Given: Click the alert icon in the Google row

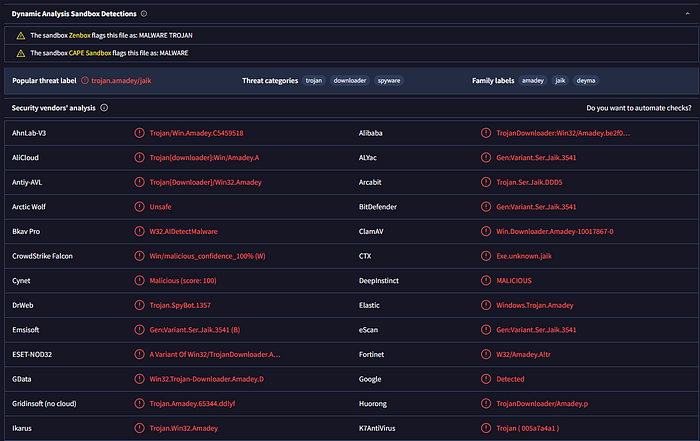Looking at the screenshot, I should click(x=486, y=379).
